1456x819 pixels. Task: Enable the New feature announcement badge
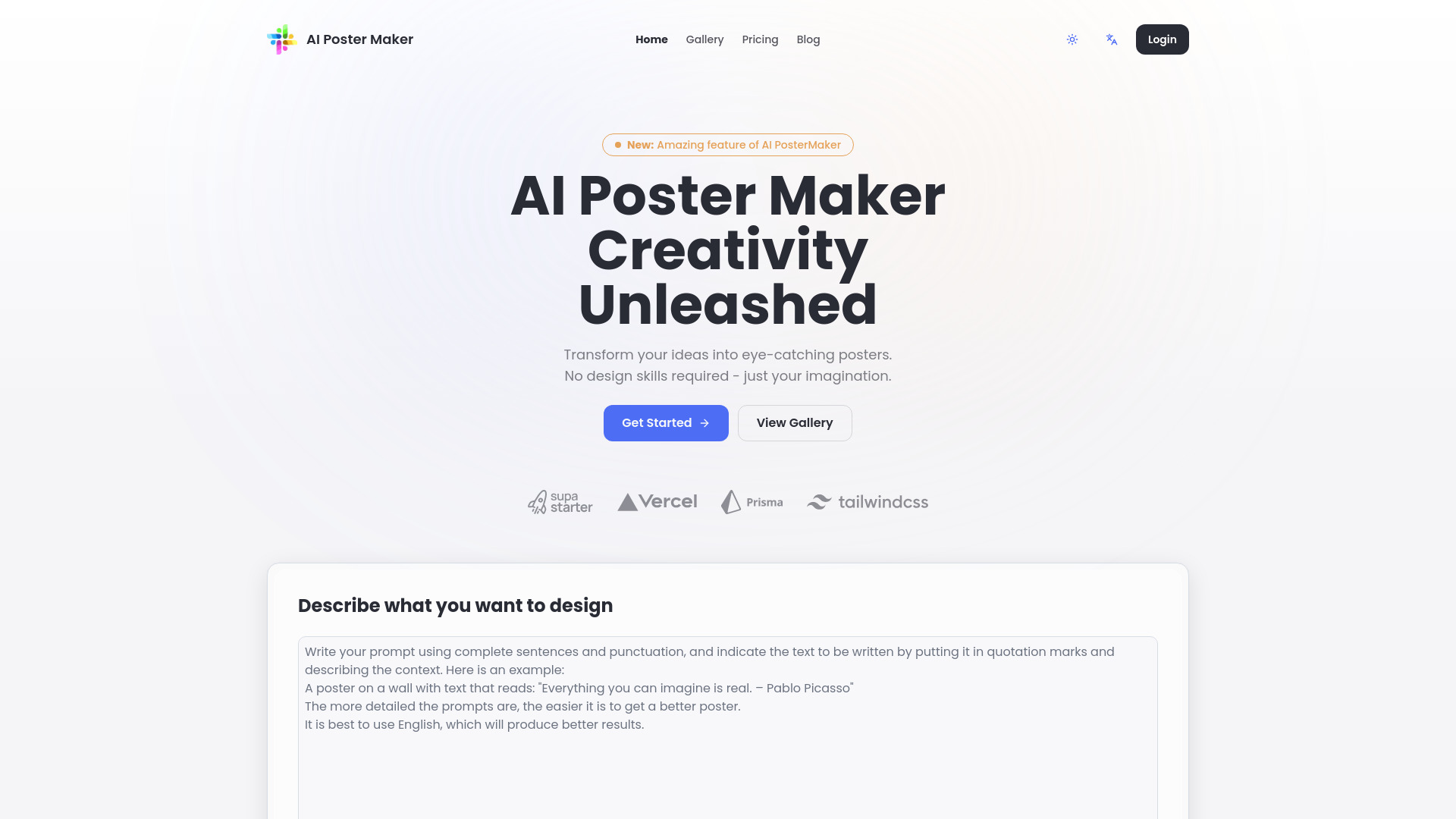pyautogui.click(x=728, y=145)
